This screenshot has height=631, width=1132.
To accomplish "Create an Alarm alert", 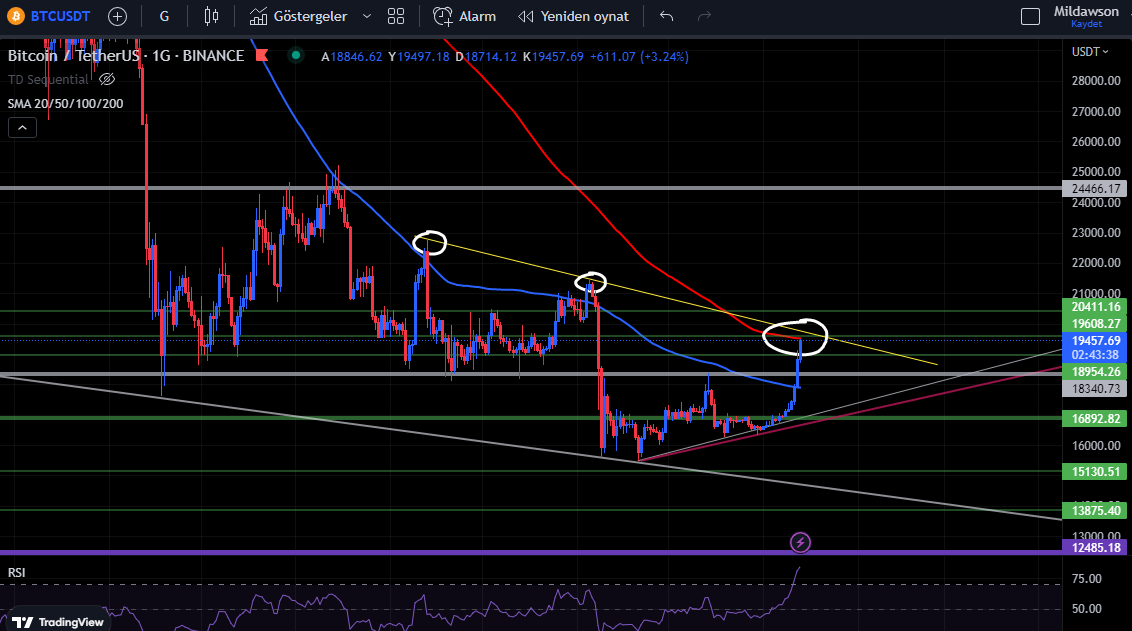I will pos(464,16).
